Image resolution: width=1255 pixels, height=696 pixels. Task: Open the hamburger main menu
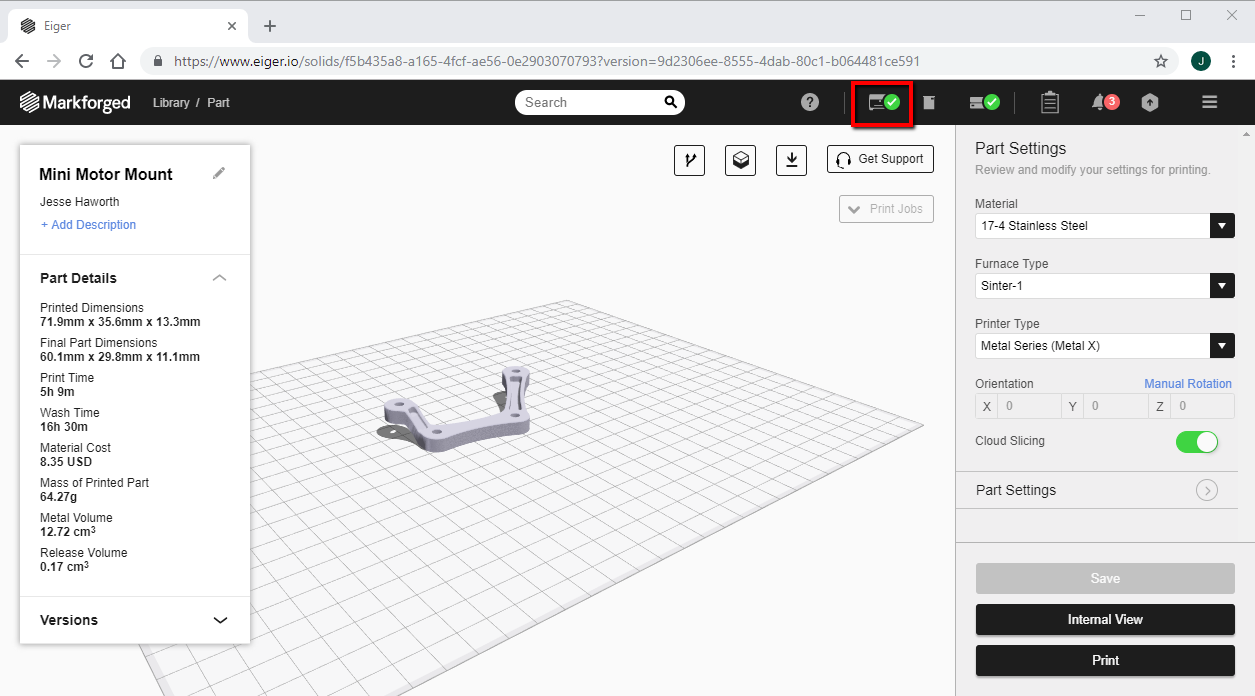tap(1209, 102)
